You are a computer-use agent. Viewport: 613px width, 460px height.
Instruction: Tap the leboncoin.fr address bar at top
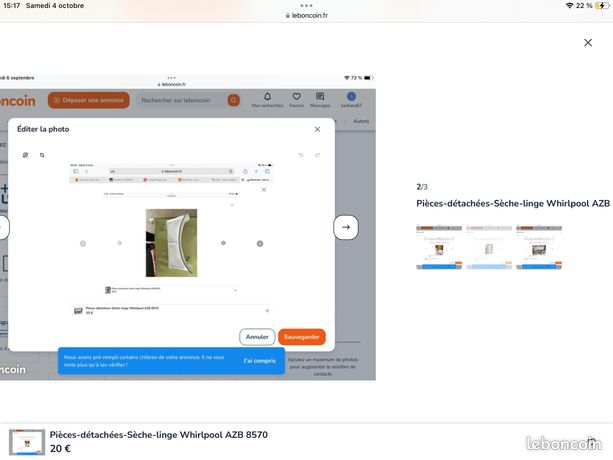pyautogui.click(x=306, y=17)
